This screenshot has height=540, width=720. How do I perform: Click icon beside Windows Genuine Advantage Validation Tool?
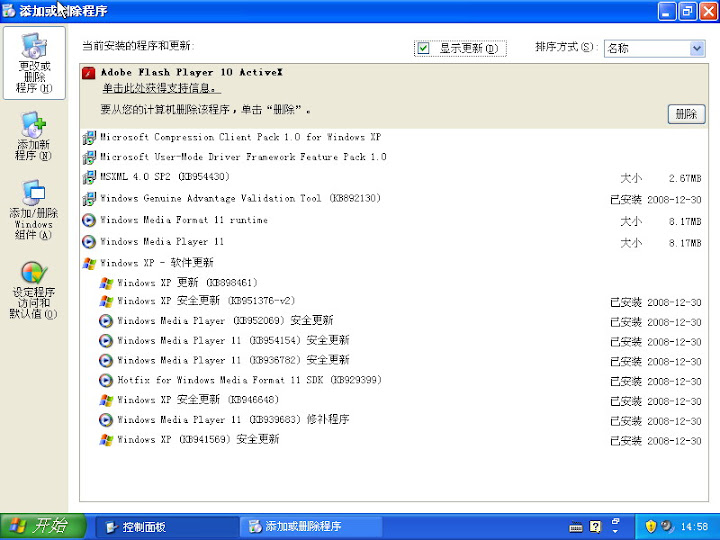click(89, 199)
